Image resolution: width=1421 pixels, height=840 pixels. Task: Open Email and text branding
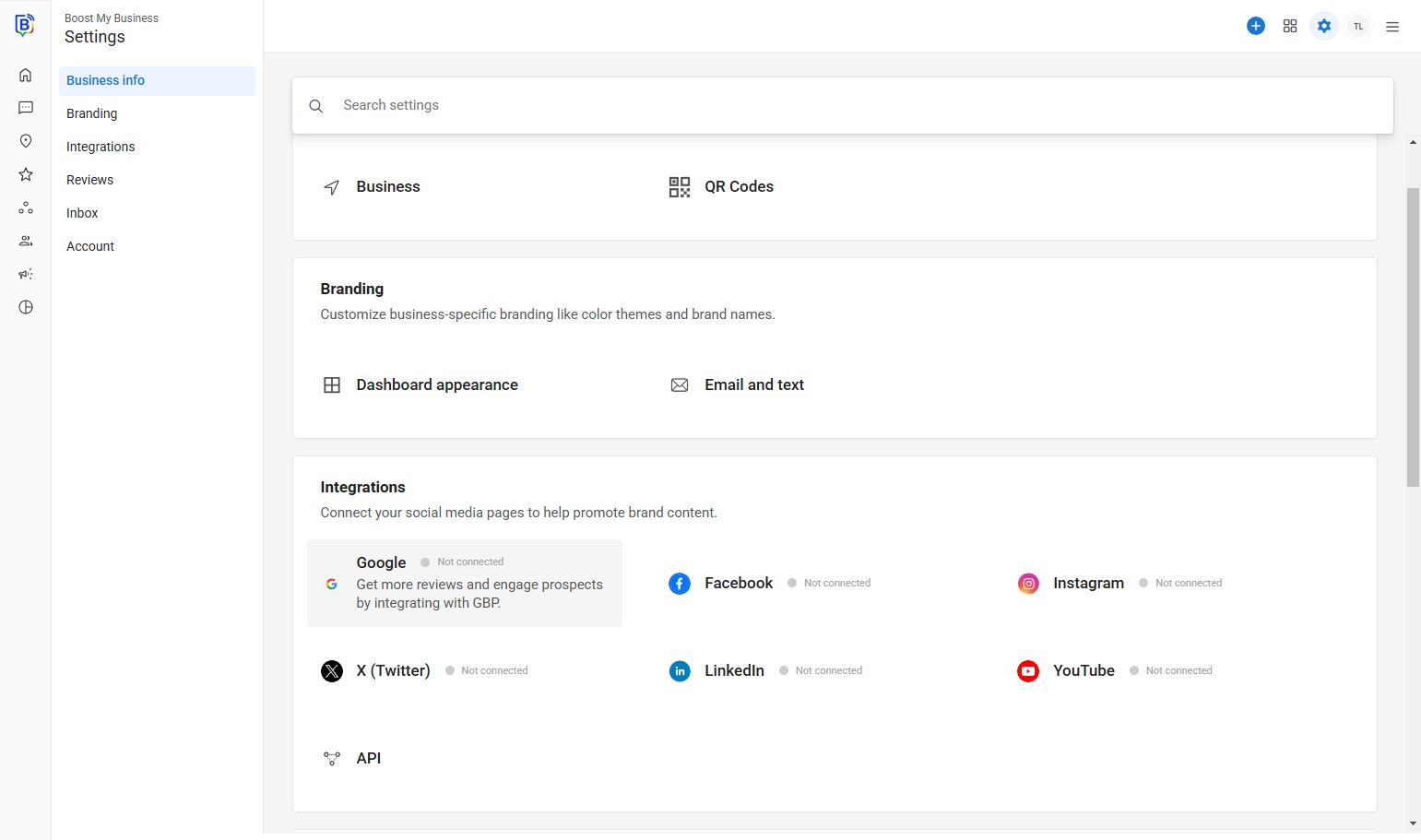(753, 385)
